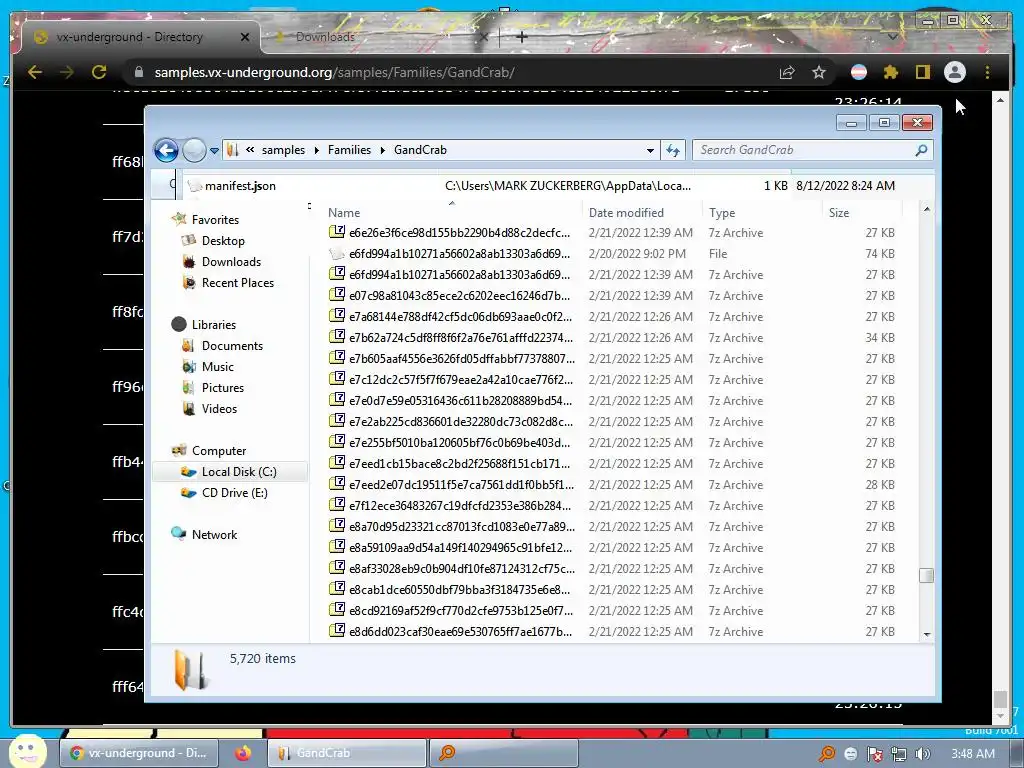1024x768 pixels.
Task: Click volume speaker icon in system tray
Action: [922, 754]
